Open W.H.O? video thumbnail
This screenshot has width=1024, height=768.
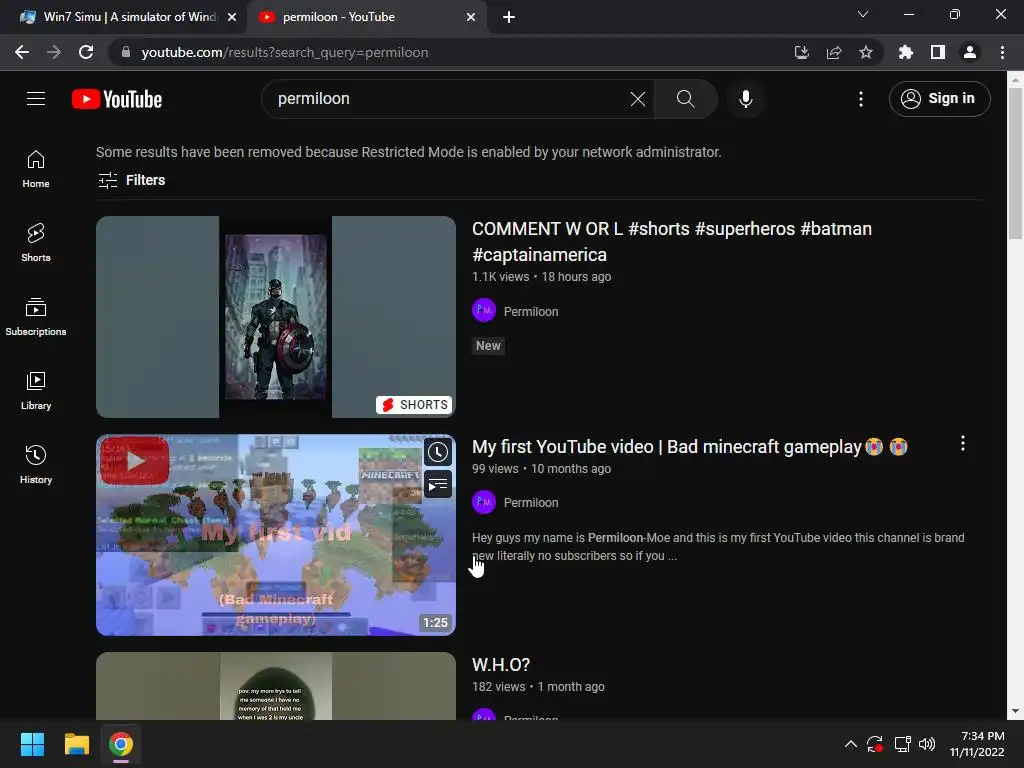click(276, 686)
